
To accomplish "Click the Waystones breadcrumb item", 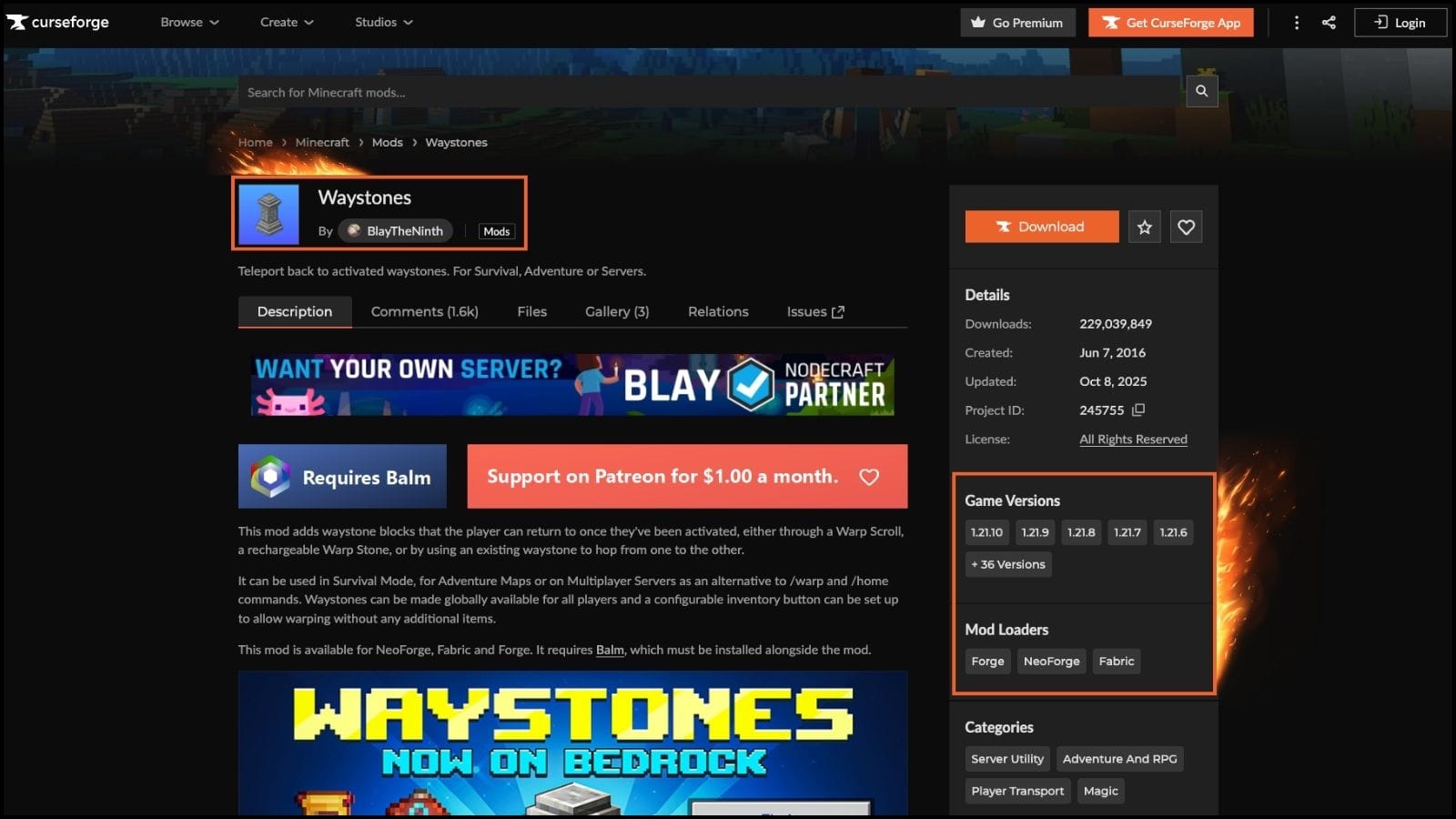I will (x=456, y=143).
